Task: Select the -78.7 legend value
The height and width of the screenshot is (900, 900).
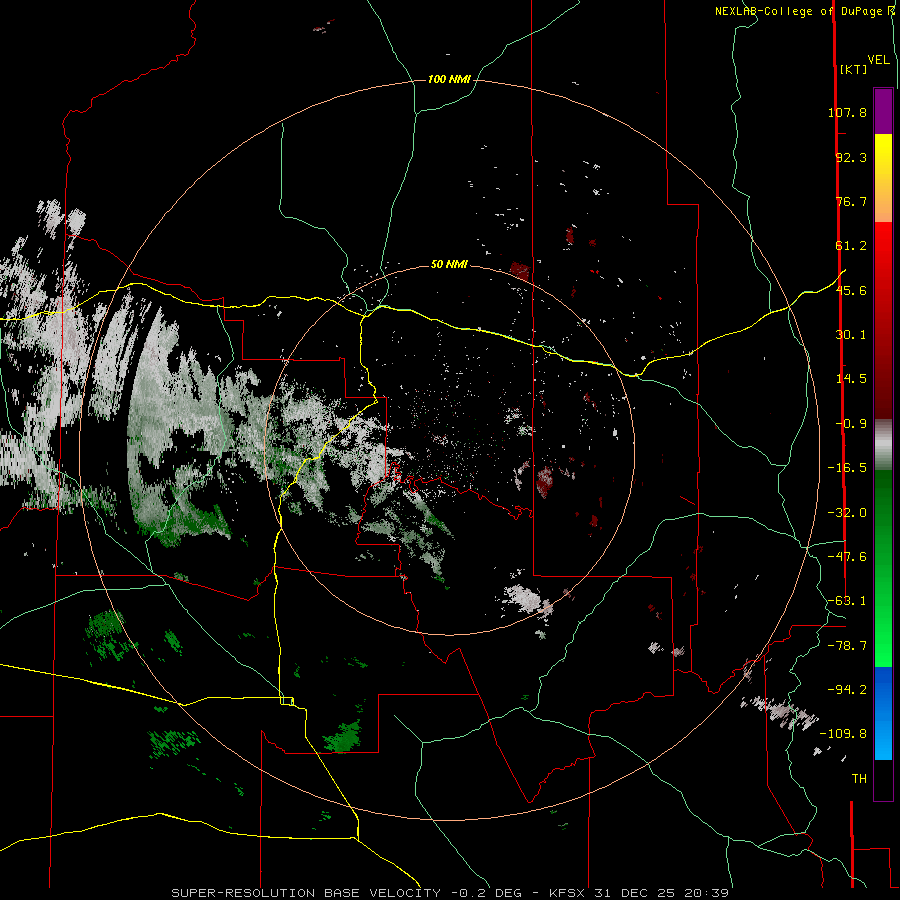Action: [847, 646]
